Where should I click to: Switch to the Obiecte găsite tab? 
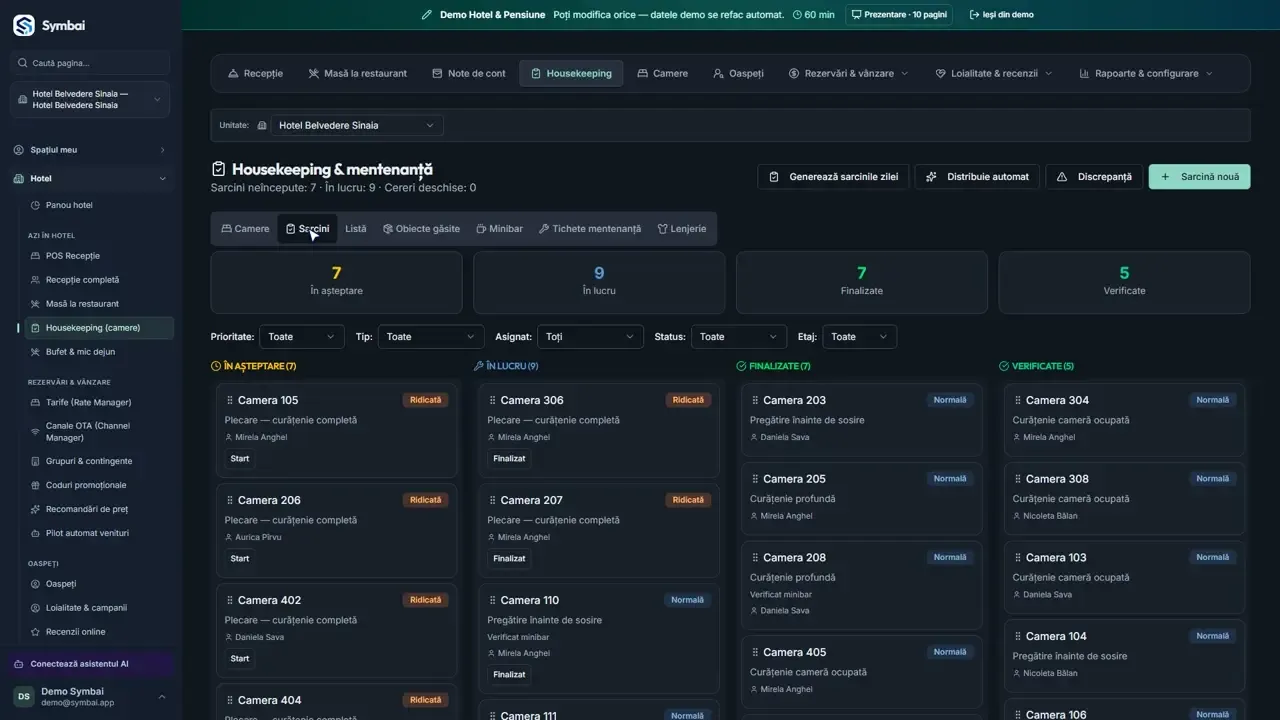(421, 229)
